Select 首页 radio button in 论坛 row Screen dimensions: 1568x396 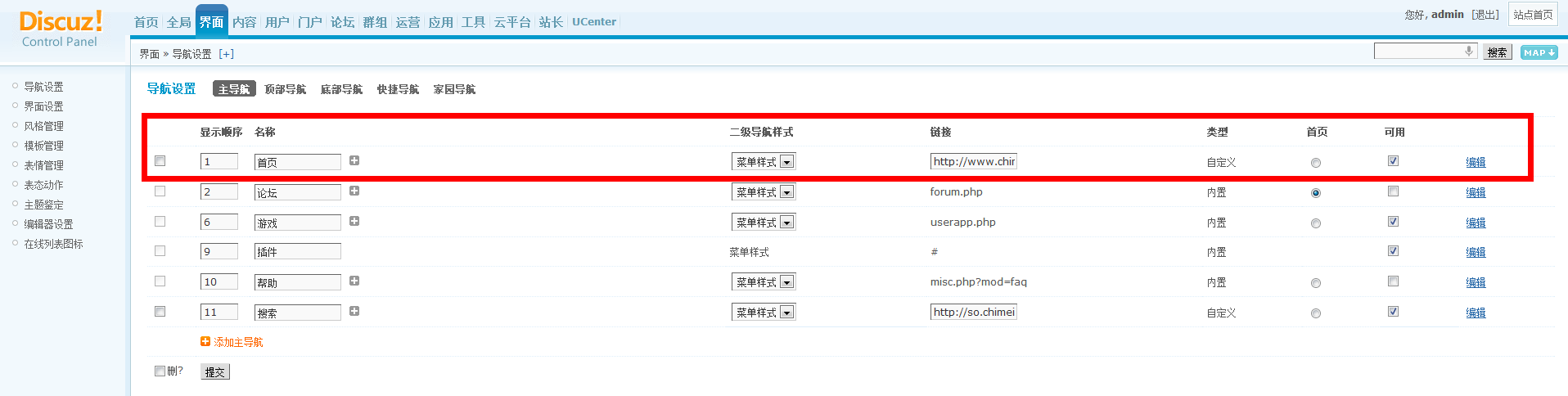[1316, 193]
